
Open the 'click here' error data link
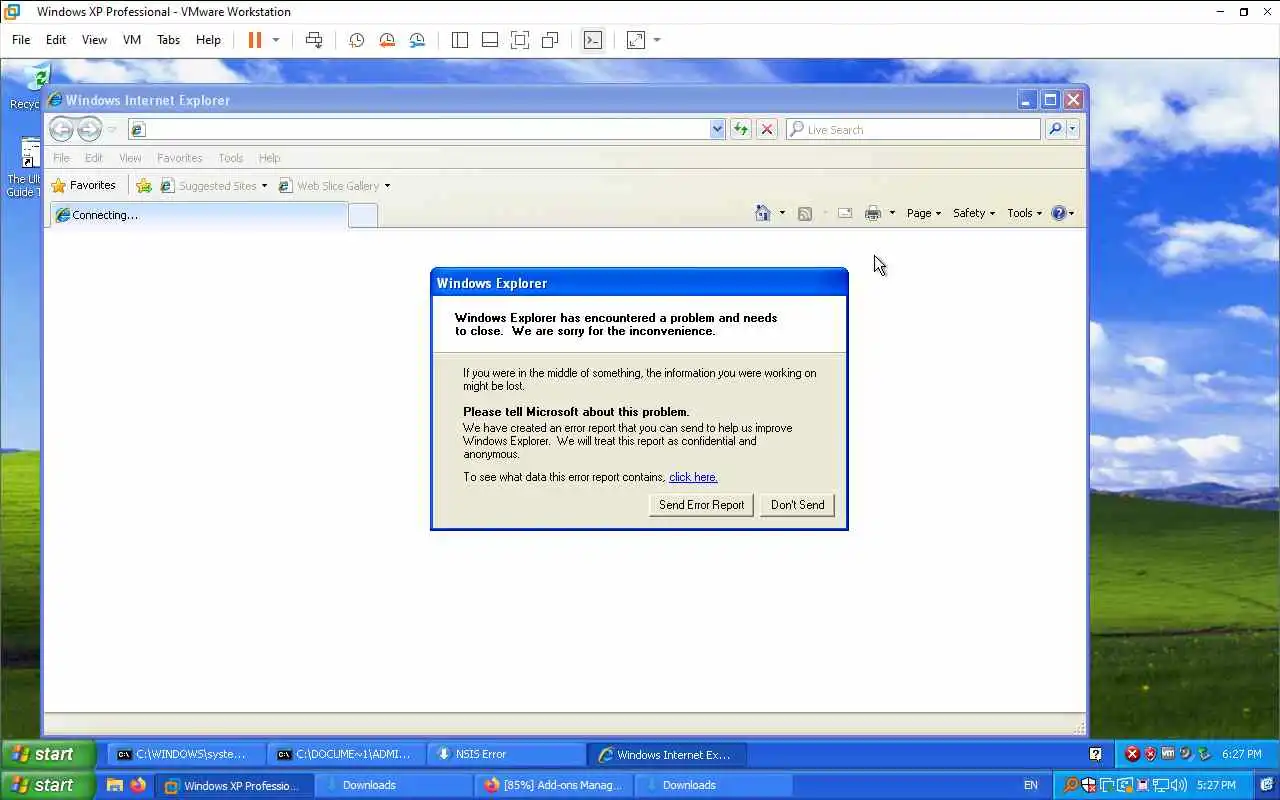point(693,477)
